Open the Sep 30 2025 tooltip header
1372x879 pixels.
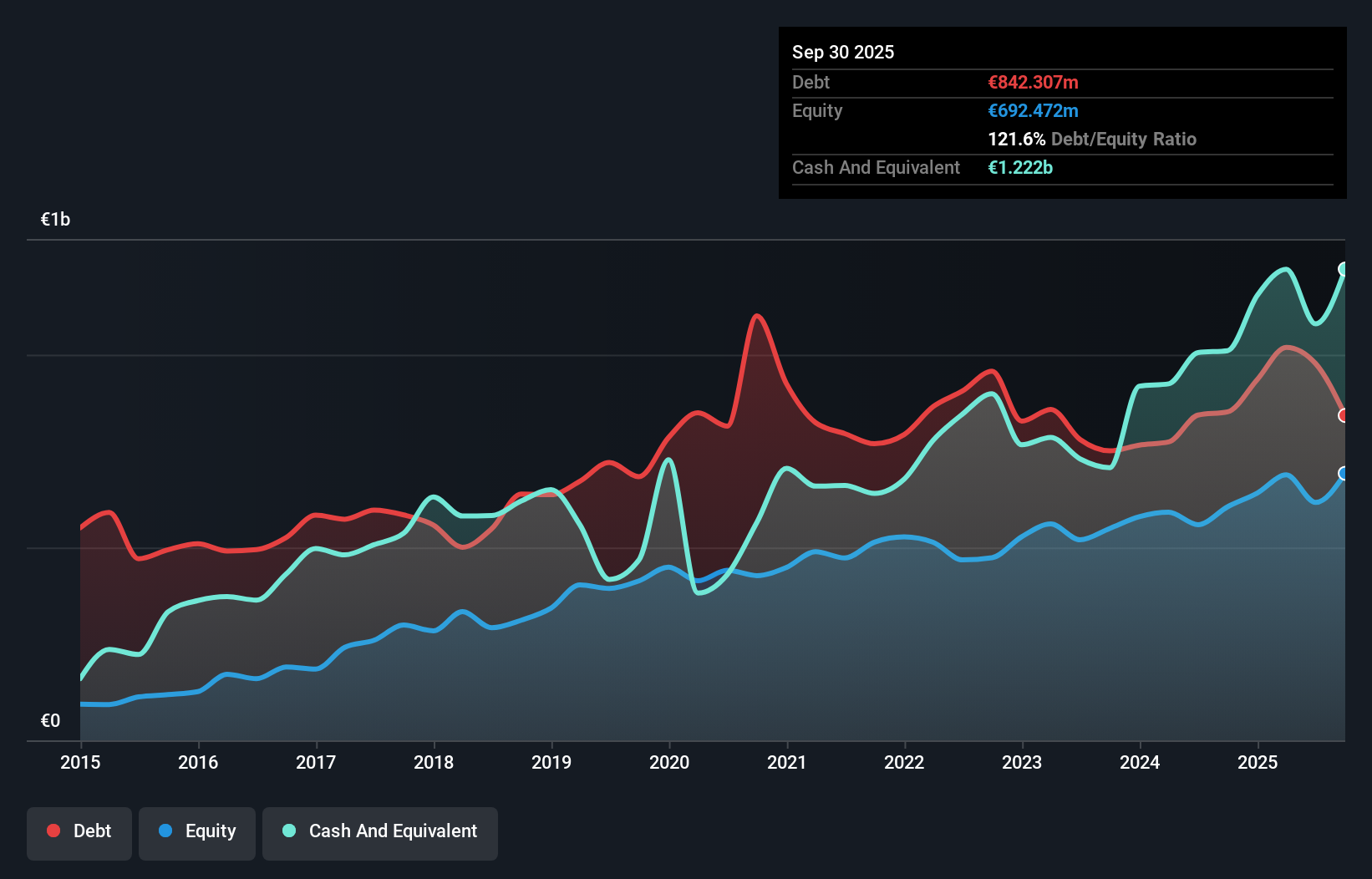click(x=843, y=52)
